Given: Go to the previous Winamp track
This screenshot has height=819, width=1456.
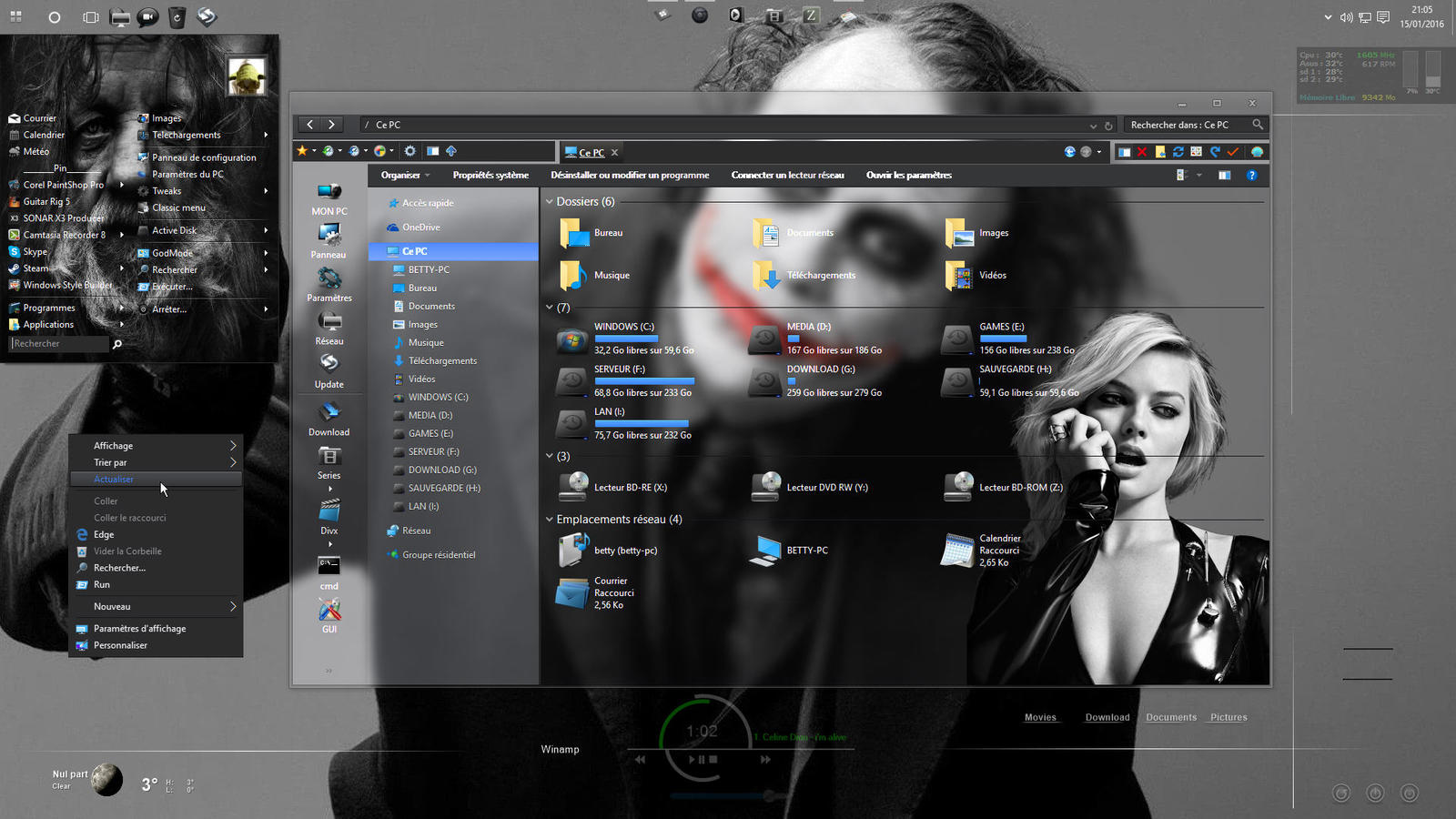Looking at the screenshot, I should [641, 759].
